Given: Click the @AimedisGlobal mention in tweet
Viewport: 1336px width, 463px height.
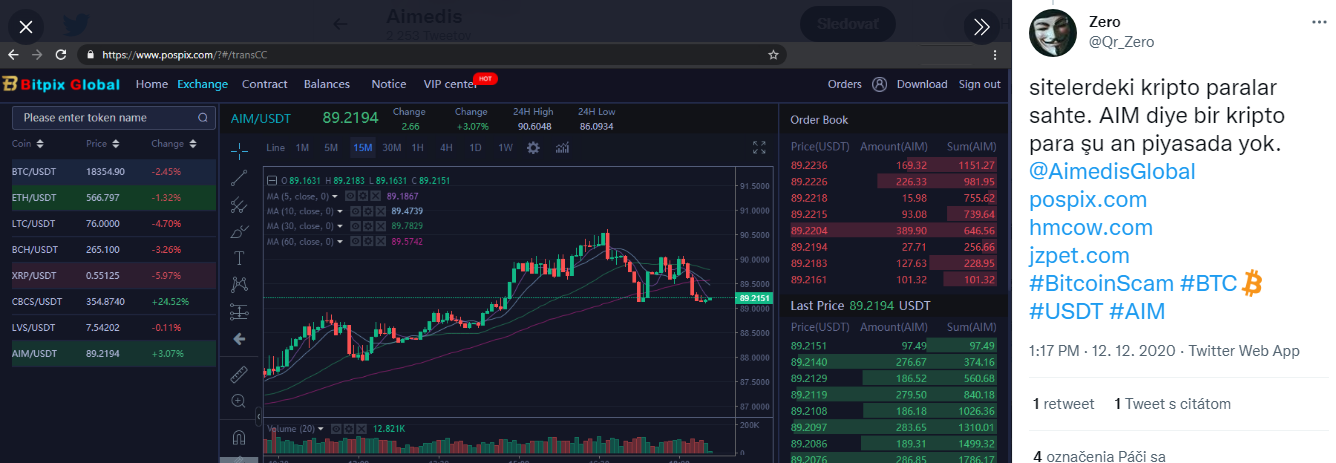Looking at the screenshot, I should (1112, 171).
